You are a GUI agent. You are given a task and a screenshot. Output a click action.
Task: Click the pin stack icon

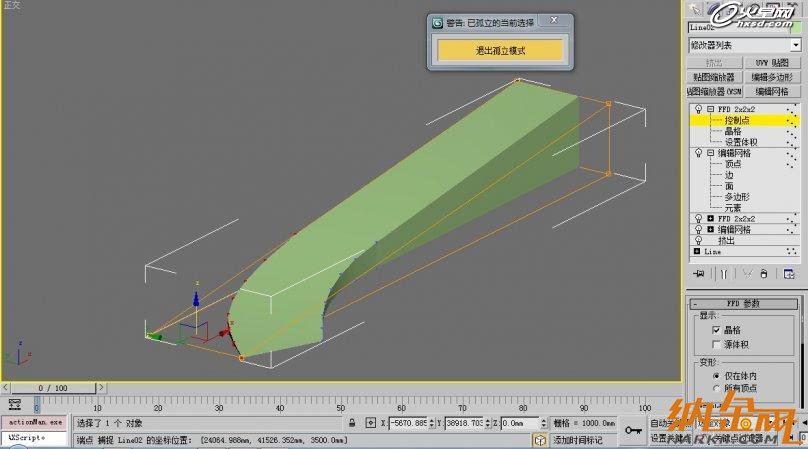(x=700, y=273)
